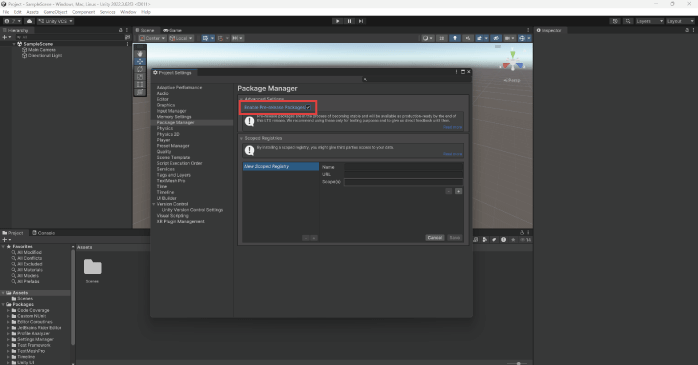Toggle scene visibility eye icon
Screen dimensions: 698x365
[496, 38]
